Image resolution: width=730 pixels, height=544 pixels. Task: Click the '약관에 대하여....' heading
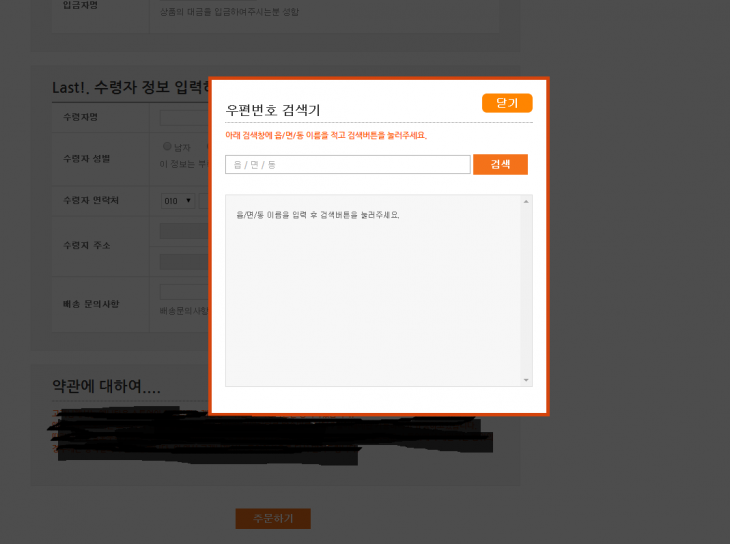[x=106, y=386]
